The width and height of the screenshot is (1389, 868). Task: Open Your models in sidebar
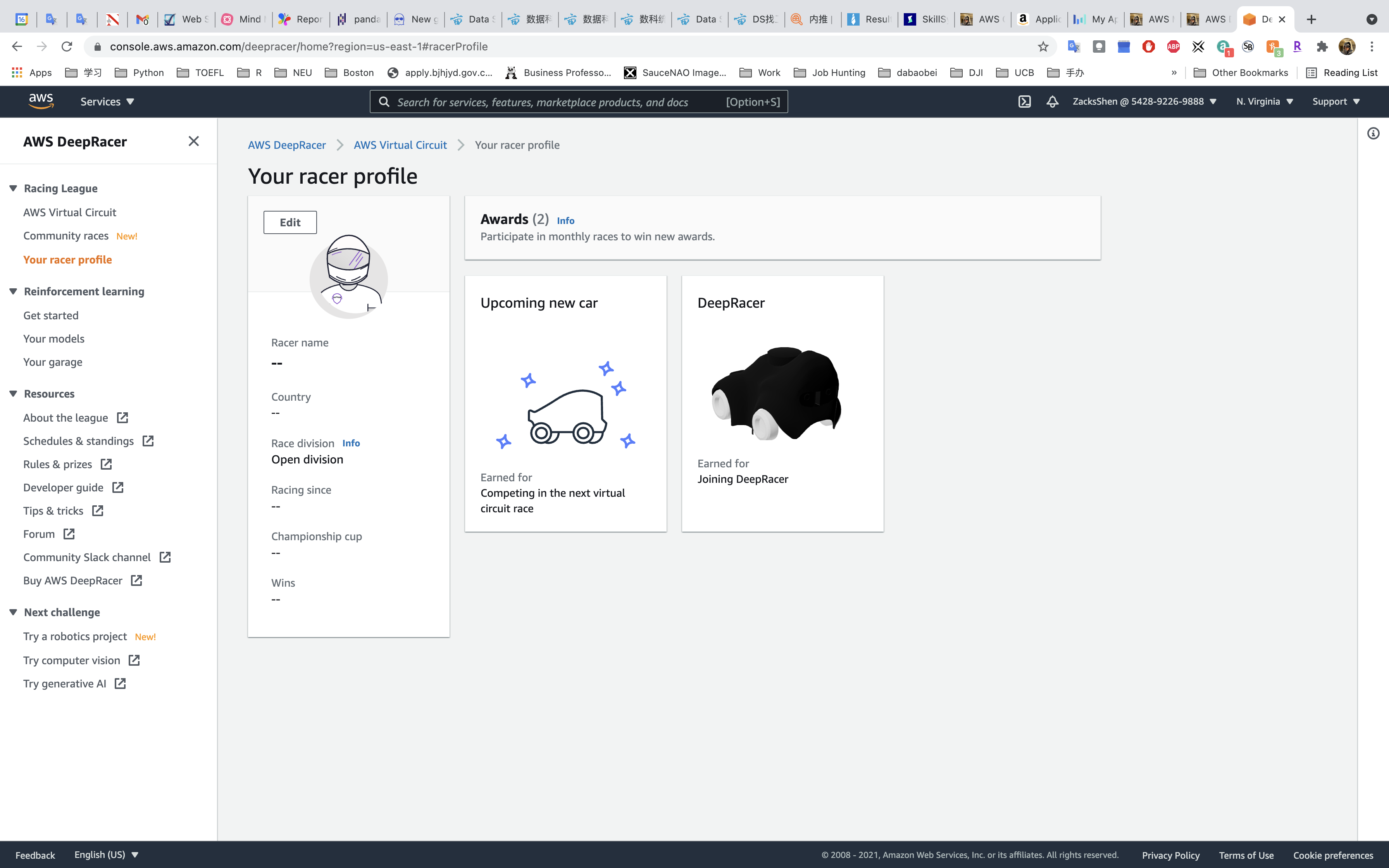click(x=54, y=339)
